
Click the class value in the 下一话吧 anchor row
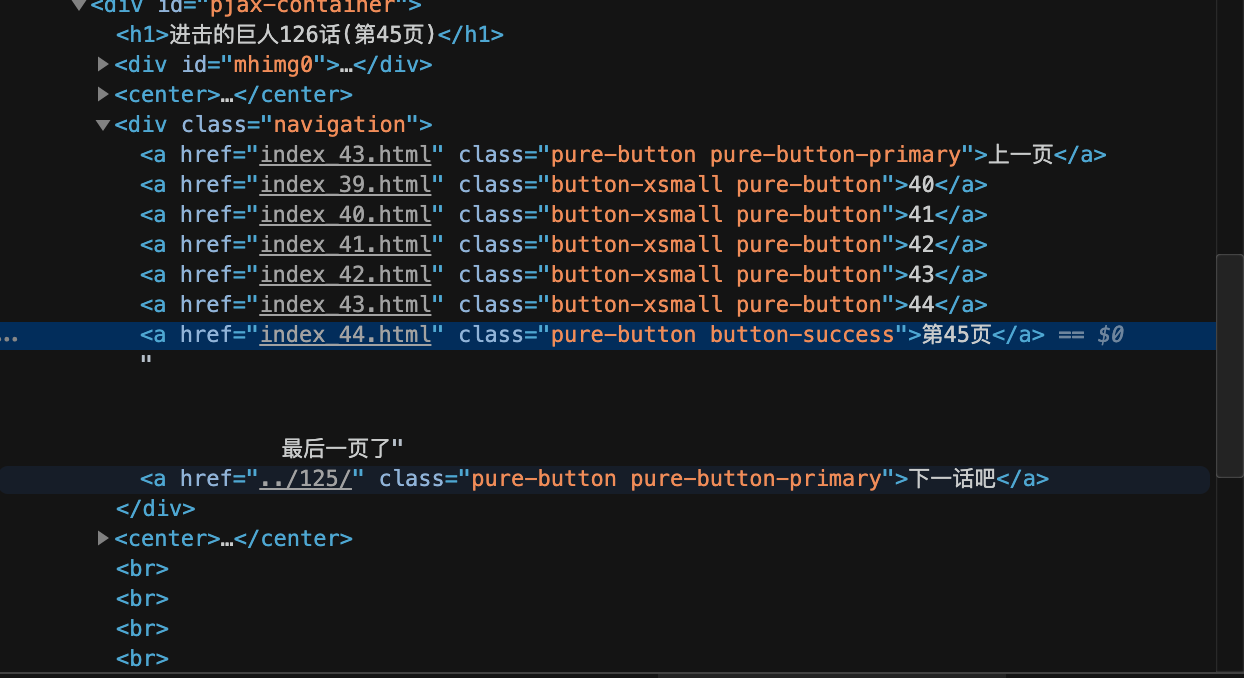click(x=676, y=479)
